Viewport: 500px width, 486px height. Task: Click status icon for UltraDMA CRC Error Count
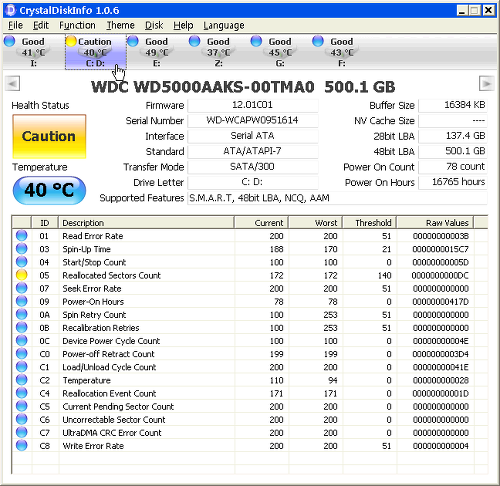pos(22,433)
